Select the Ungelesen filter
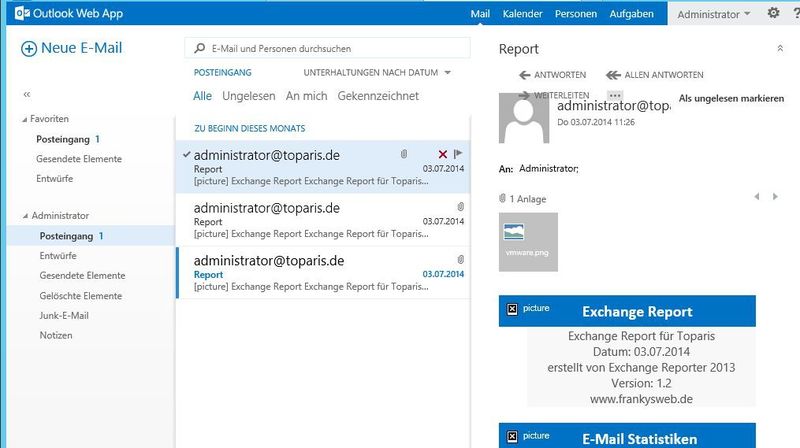The image size is (800, 448). (x=248, y=96)
